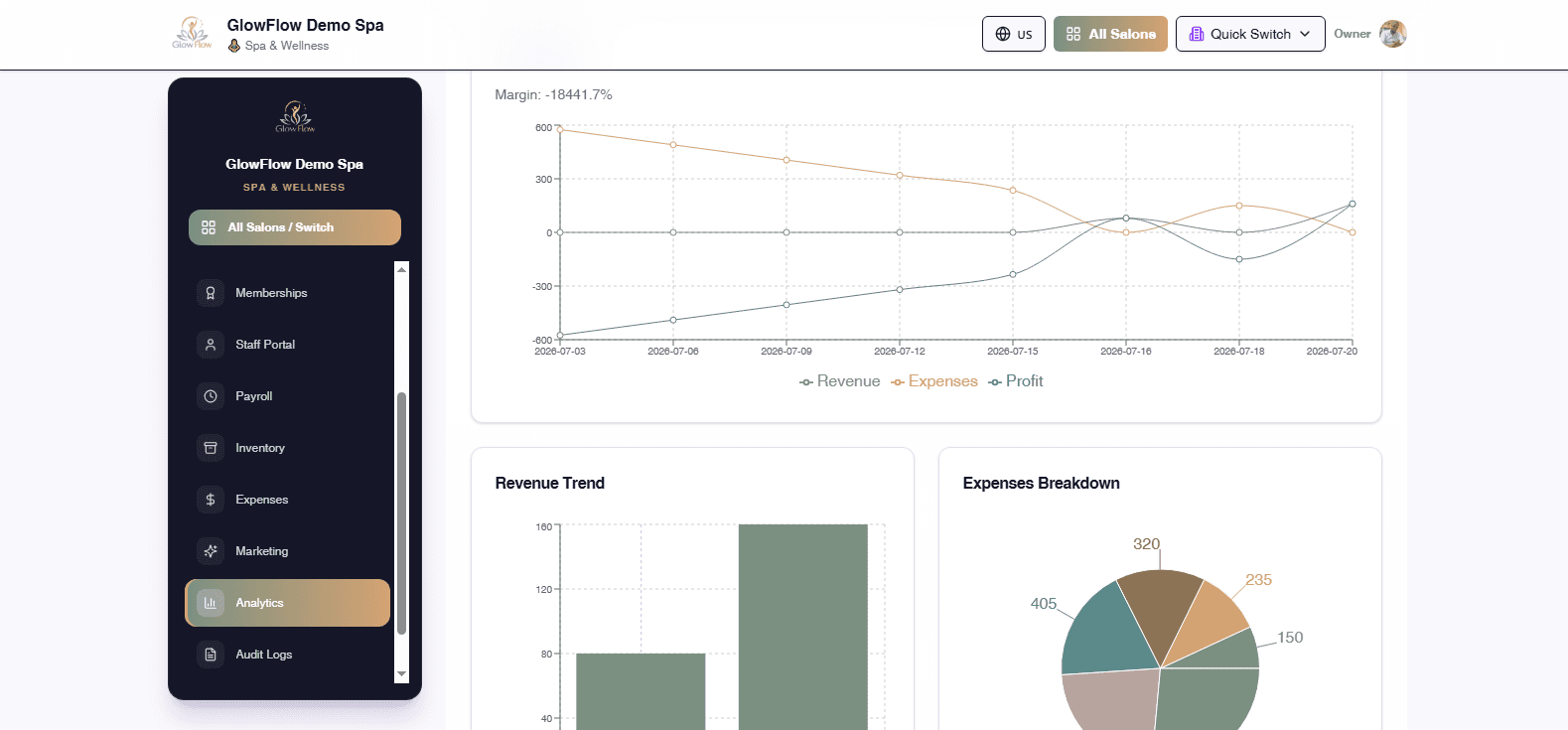Viewport: 1568px width, 730px height.
Task: Select the Analytics menu item
Action: coord(288,603)
